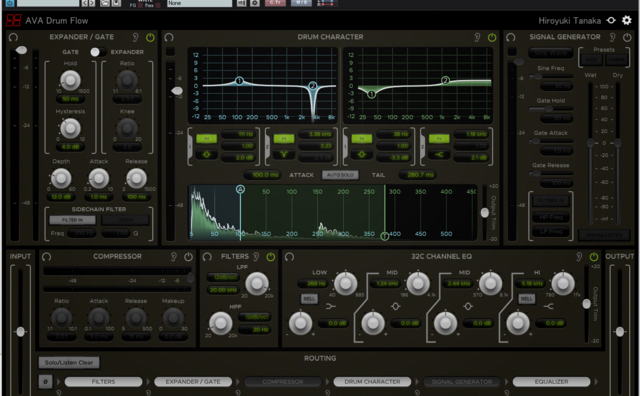Solo Filters with its headphone icon

[x=207, y=257]
